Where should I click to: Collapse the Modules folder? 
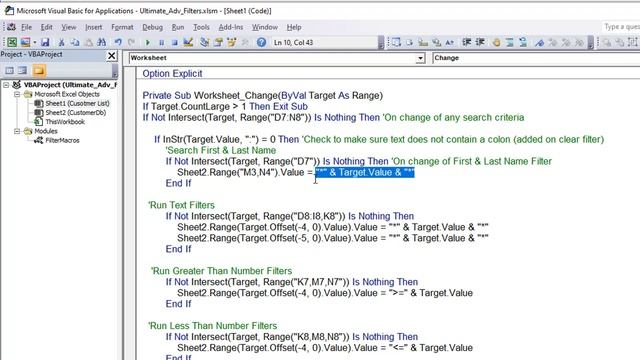[x=17, y=131]
